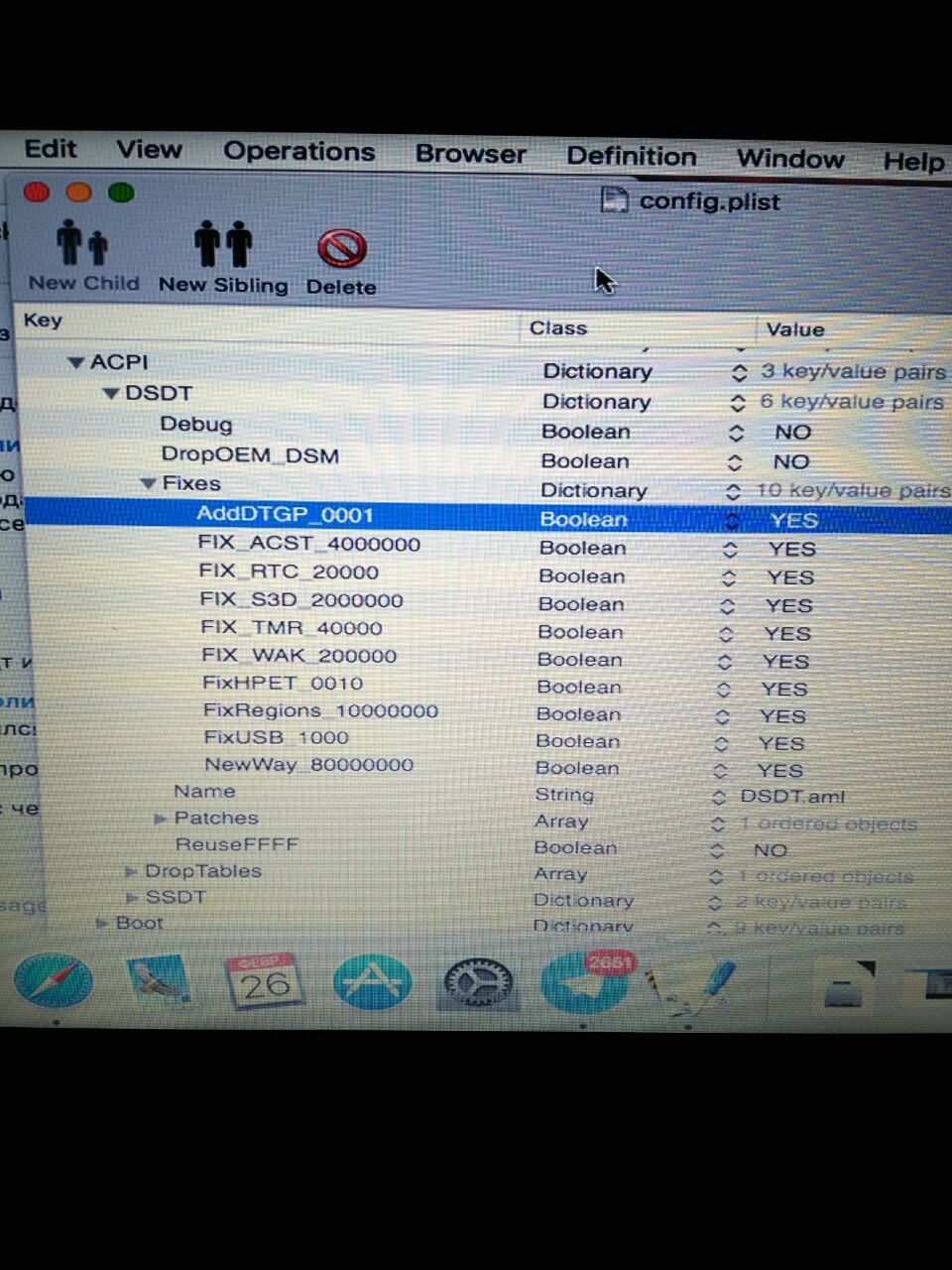Select the FIX_TMR_40000 key
The height and width of the screenshot is (1270, 952).
292,628
